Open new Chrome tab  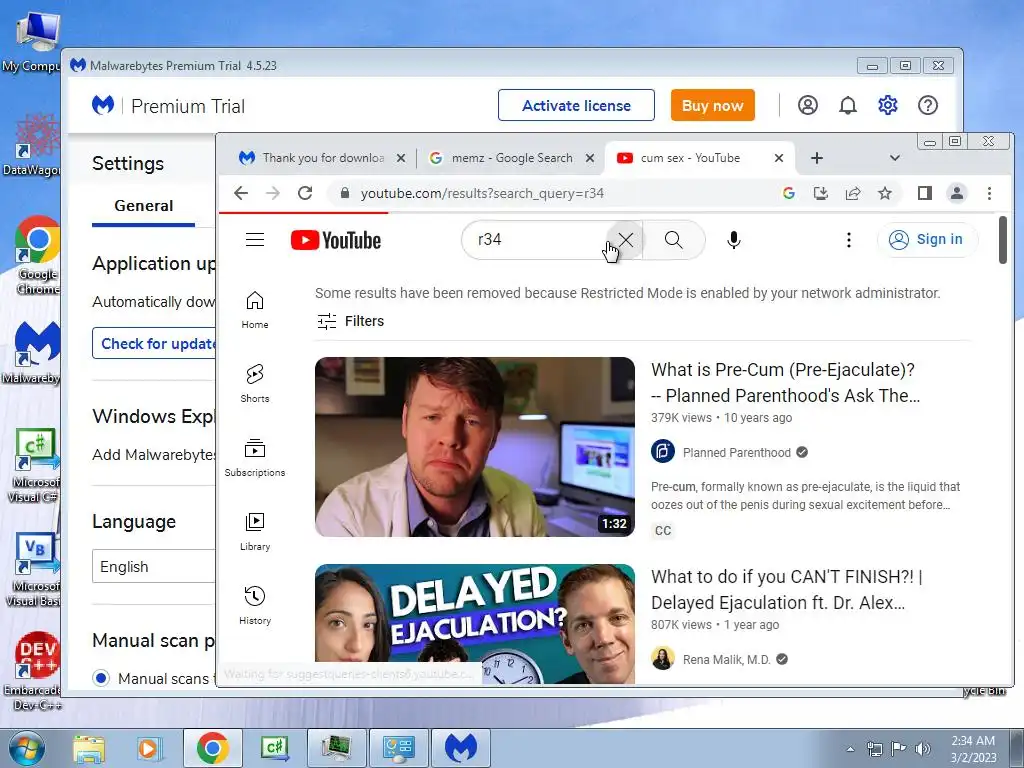pyautogui.click(x=816, y=158)
